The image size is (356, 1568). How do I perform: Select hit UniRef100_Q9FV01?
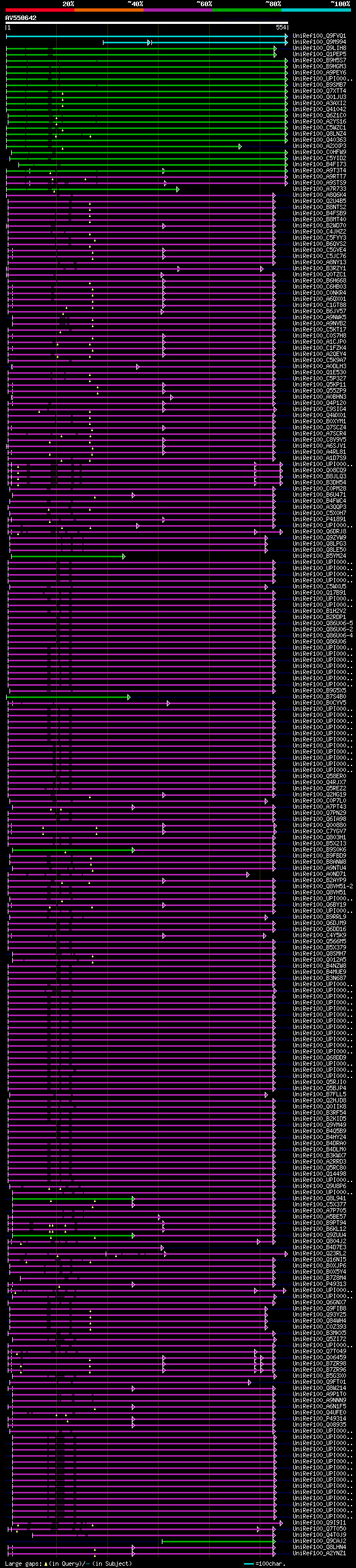[319, 37]
